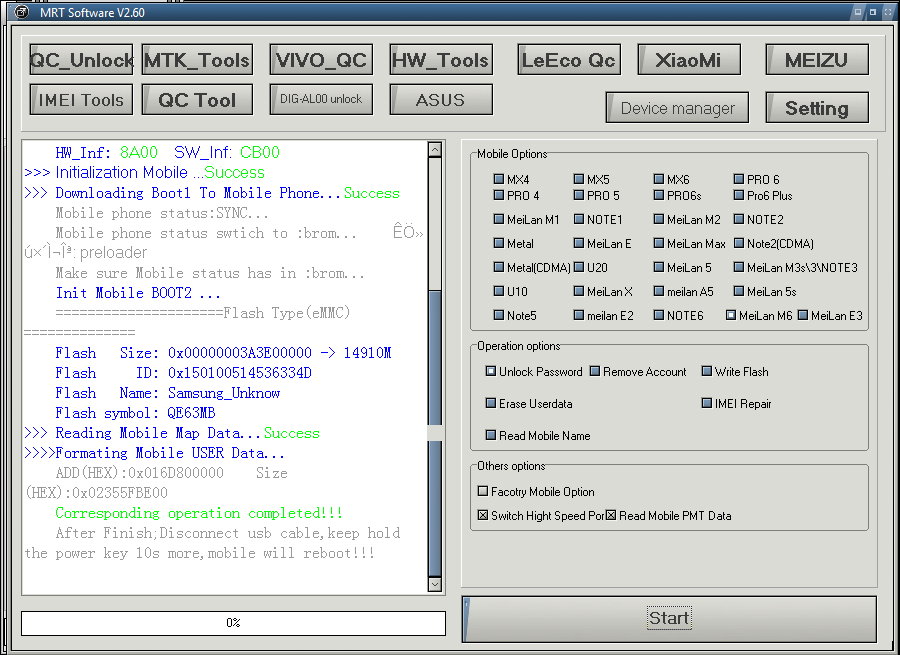Select the MeiLan M1 checkbox

click(x=499, y=219)
